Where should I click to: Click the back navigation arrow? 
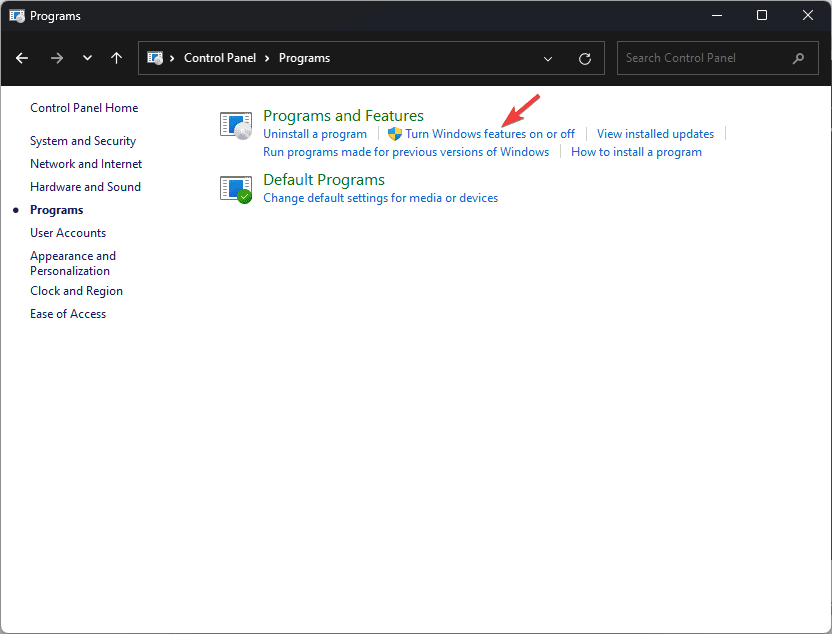22,58
